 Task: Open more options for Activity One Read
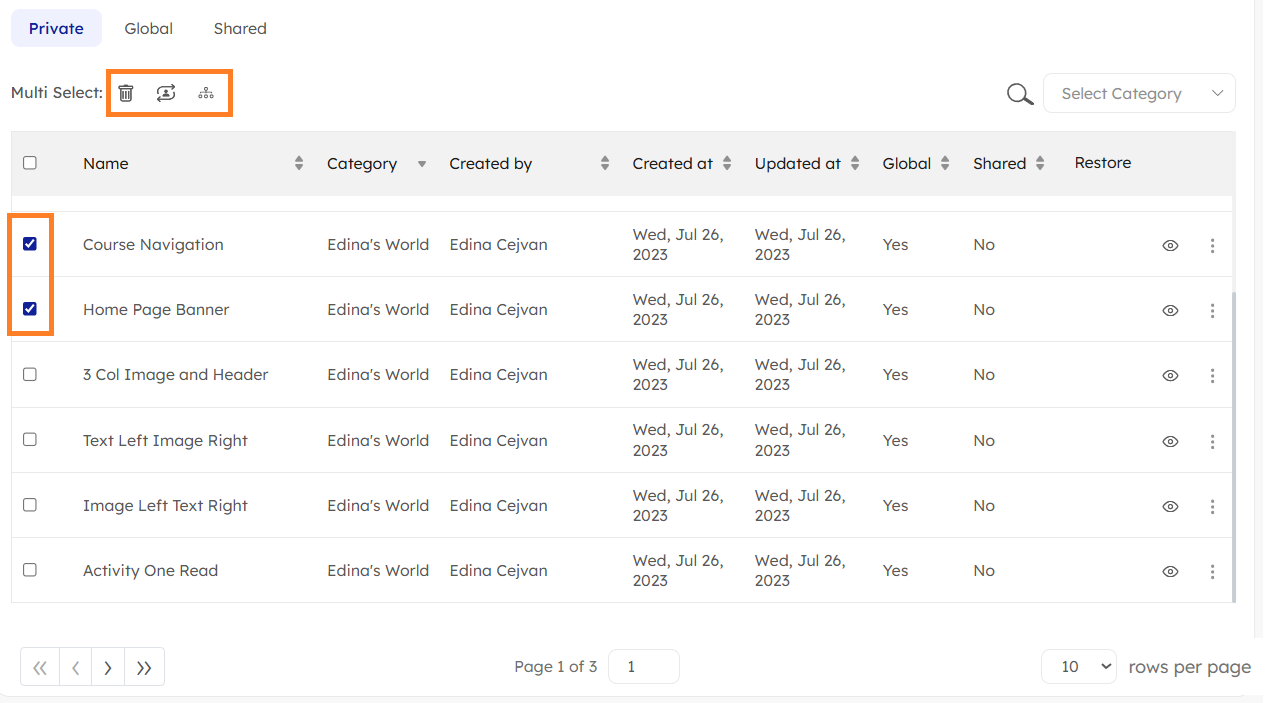tap(1212, 572)
